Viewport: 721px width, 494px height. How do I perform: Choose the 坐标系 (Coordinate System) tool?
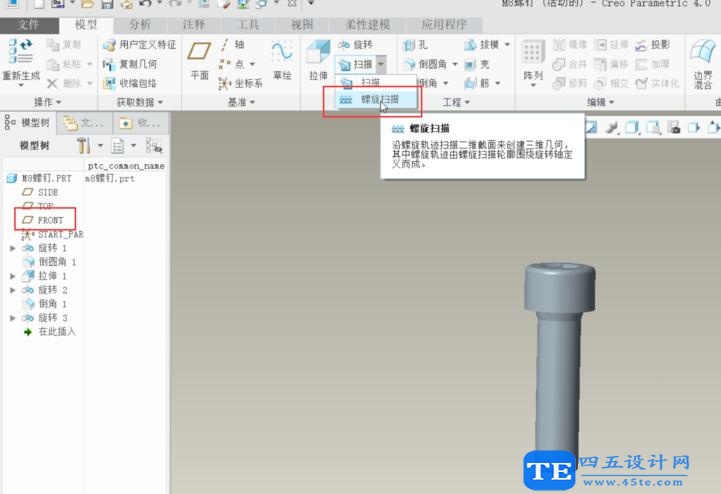[x=241, y=83]
